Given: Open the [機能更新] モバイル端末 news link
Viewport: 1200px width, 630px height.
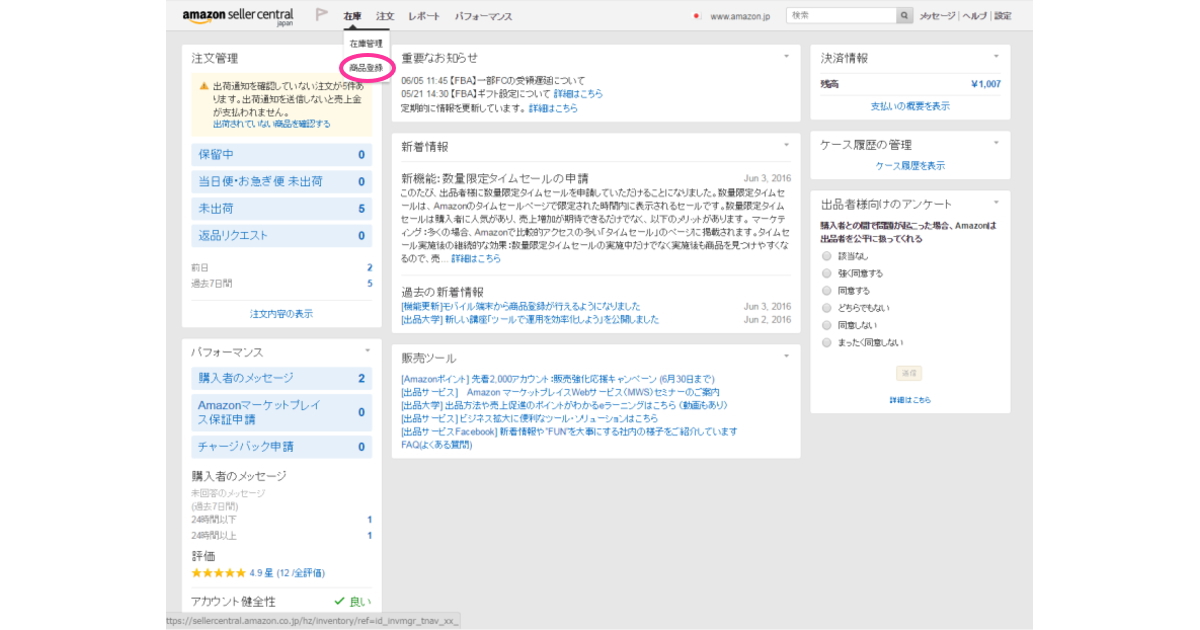Looking at the screenshot, I should [x=520, y=306].
